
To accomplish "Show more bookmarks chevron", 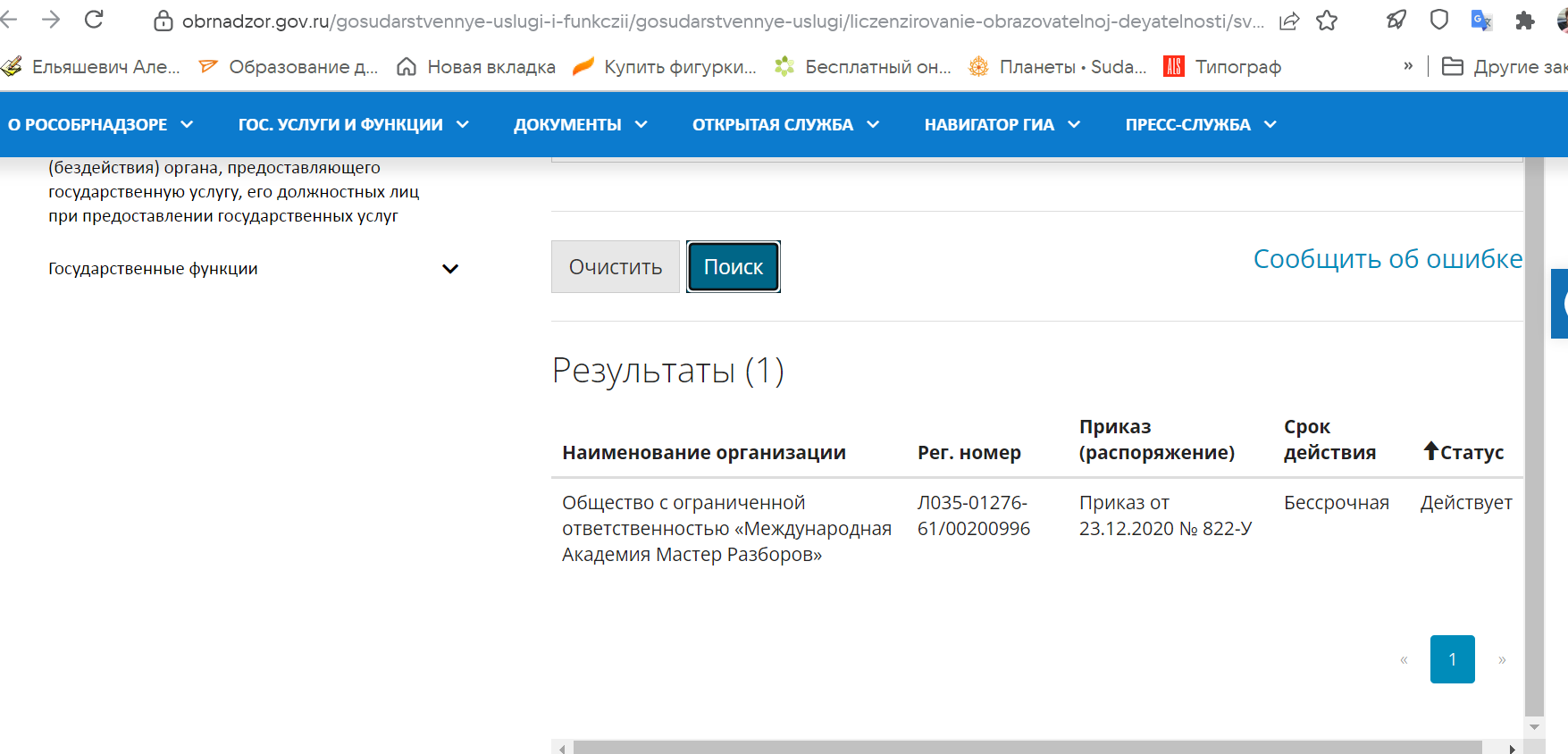I will (x=1408, y=65).
